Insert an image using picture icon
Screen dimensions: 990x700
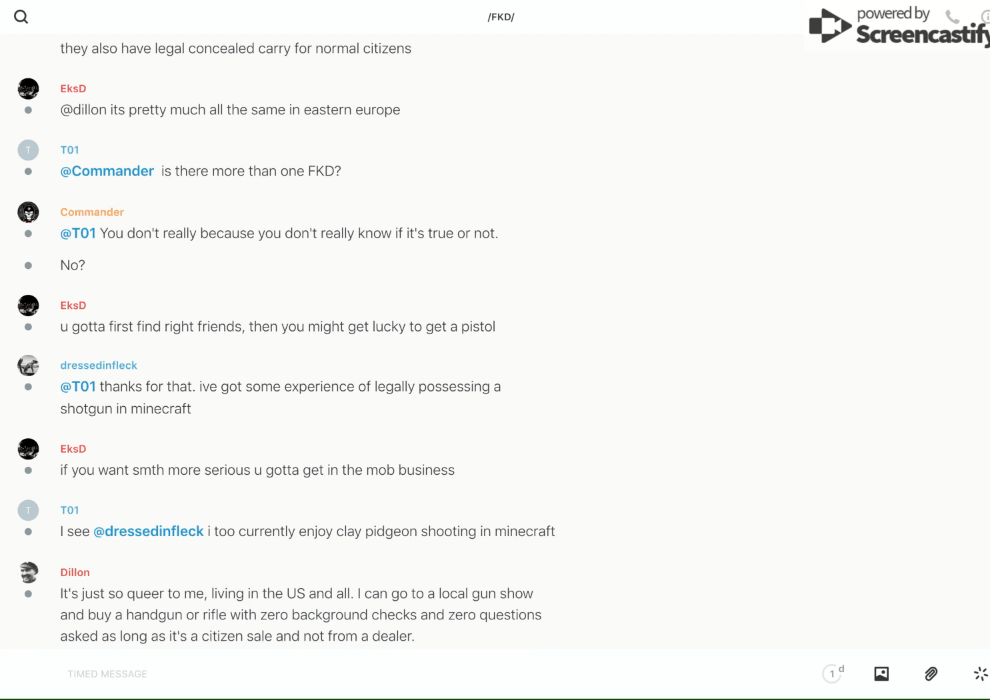pyautogui.click(x=881, y=674)
